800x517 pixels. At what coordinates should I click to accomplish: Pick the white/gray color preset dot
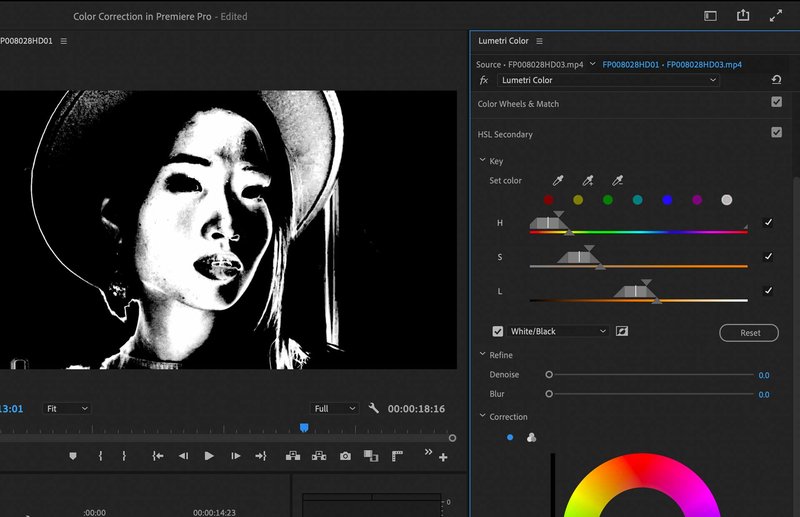coord(727,200)
